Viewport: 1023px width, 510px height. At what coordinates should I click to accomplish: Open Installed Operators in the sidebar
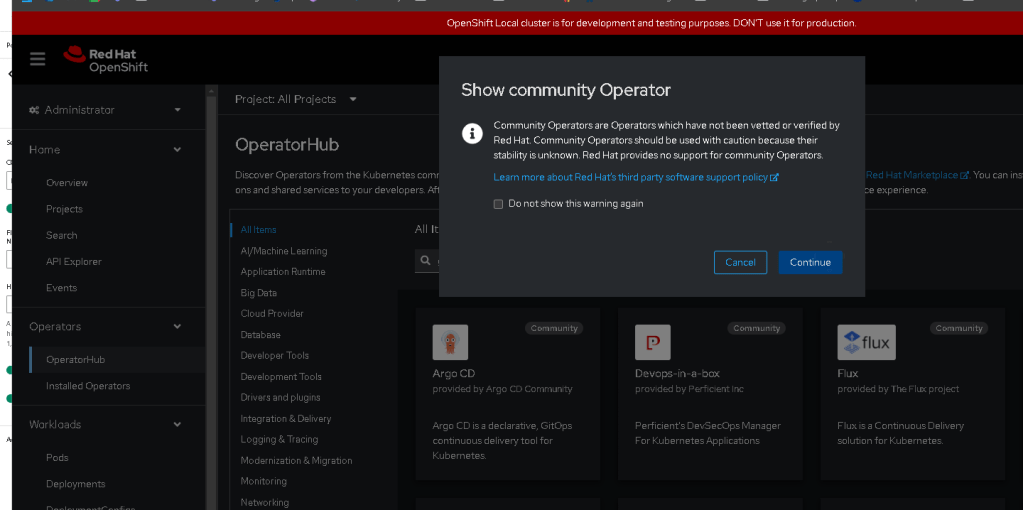tap(88, 385)
